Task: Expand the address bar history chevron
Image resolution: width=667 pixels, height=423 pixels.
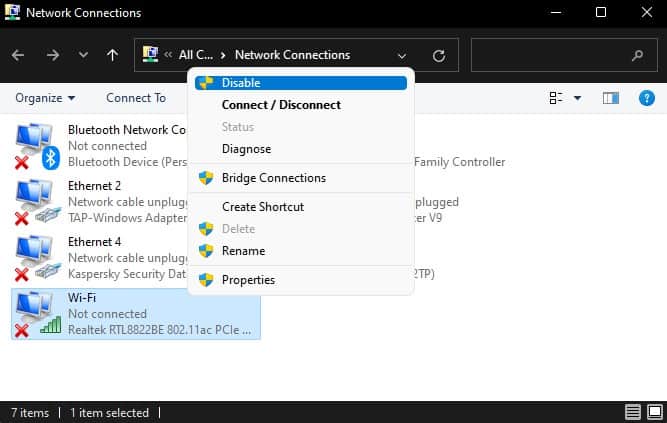Action: pyautogui.click(x=401, y=56)
